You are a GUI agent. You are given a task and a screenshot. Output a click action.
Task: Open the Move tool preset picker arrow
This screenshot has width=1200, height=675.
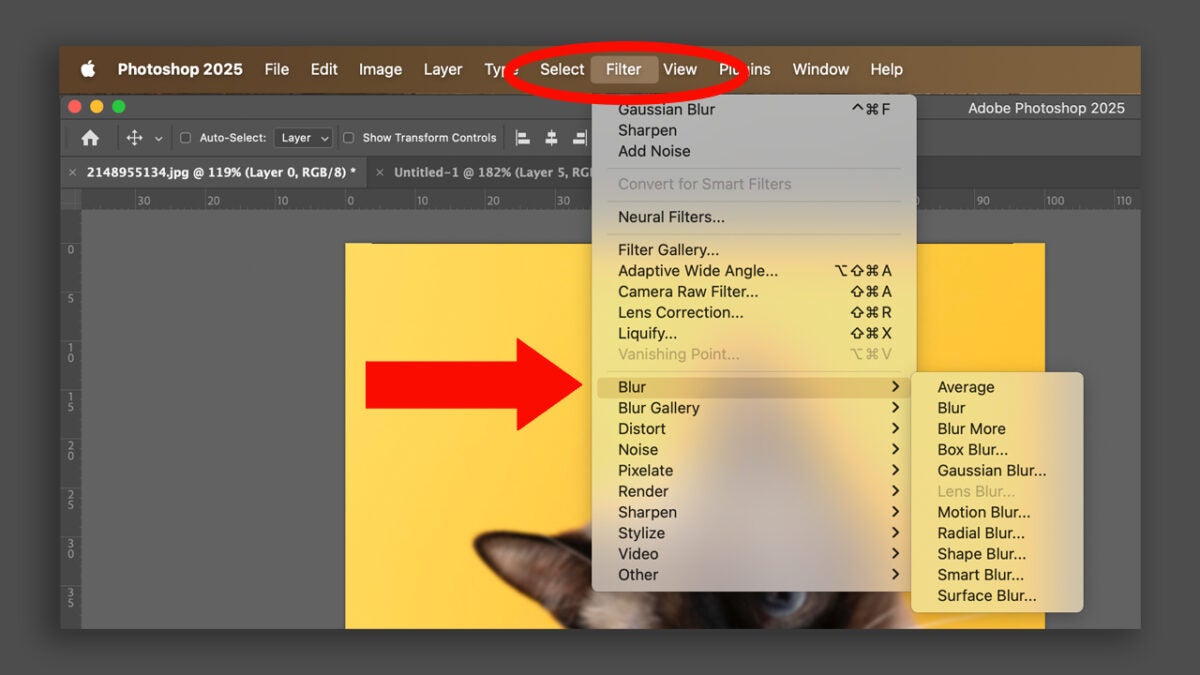(158, 139)
